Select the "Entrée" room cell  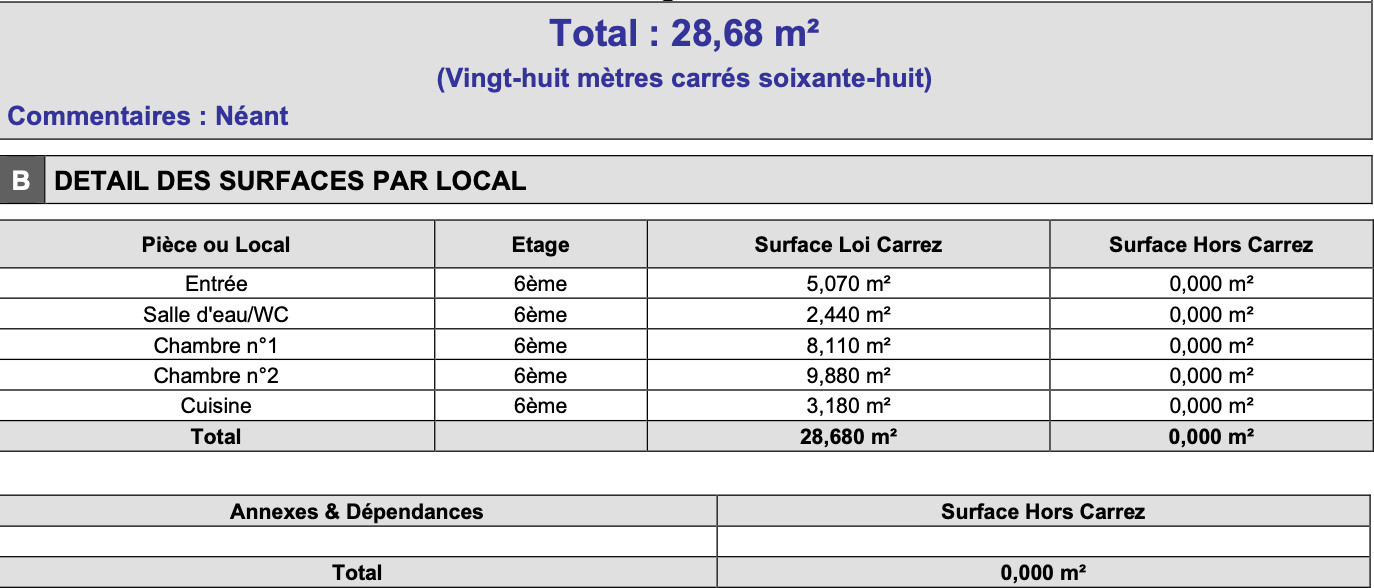click(x=216, y=284)
